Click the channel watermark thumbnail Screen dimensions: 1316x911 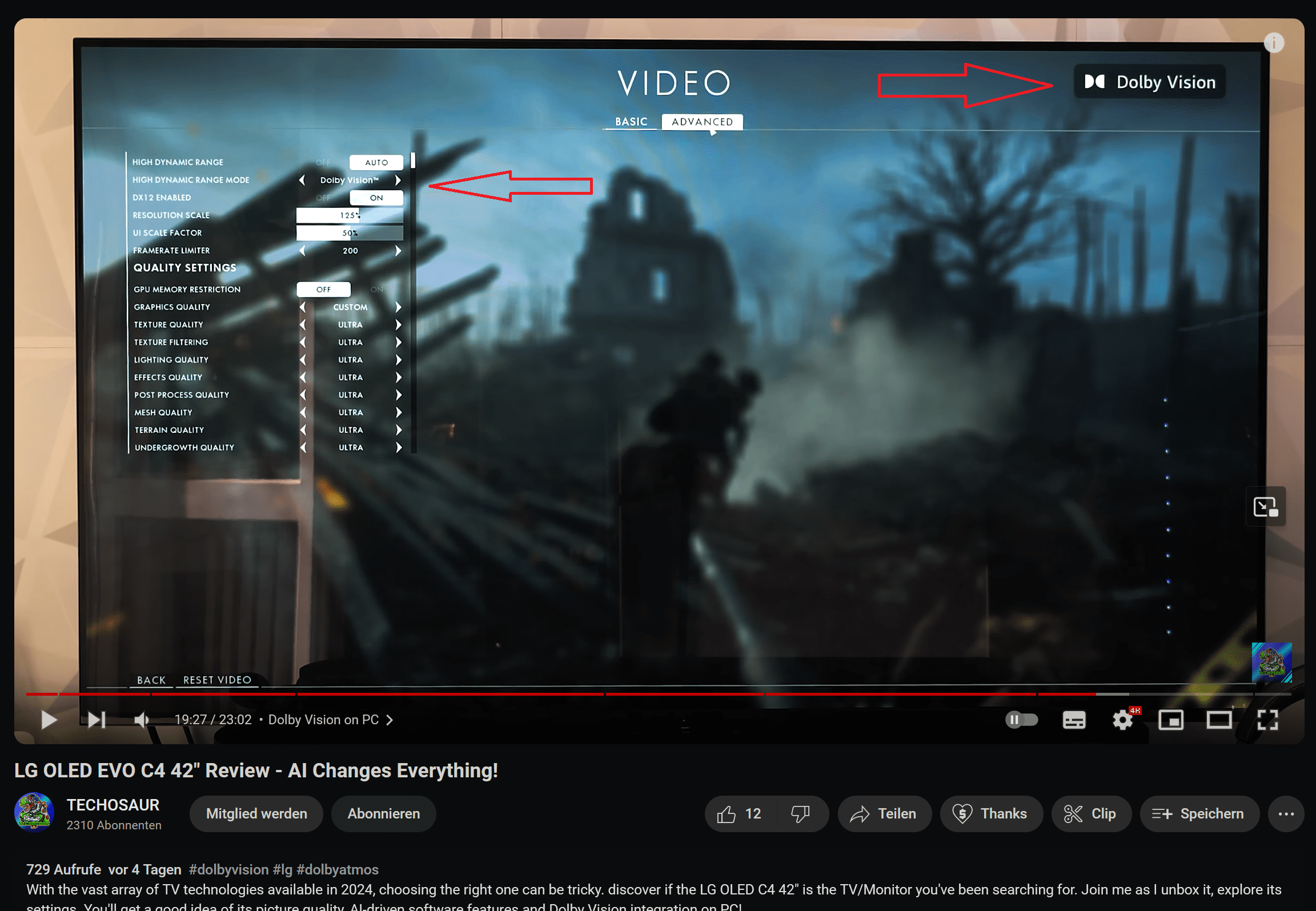(x=1271, y=663)
